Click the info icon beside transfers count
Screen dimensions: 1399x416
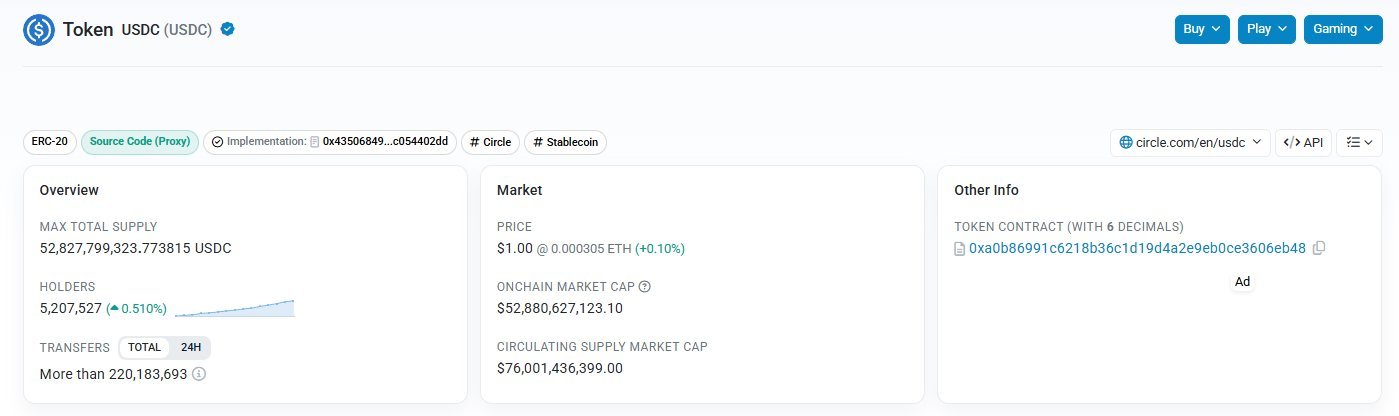(199, 374)
